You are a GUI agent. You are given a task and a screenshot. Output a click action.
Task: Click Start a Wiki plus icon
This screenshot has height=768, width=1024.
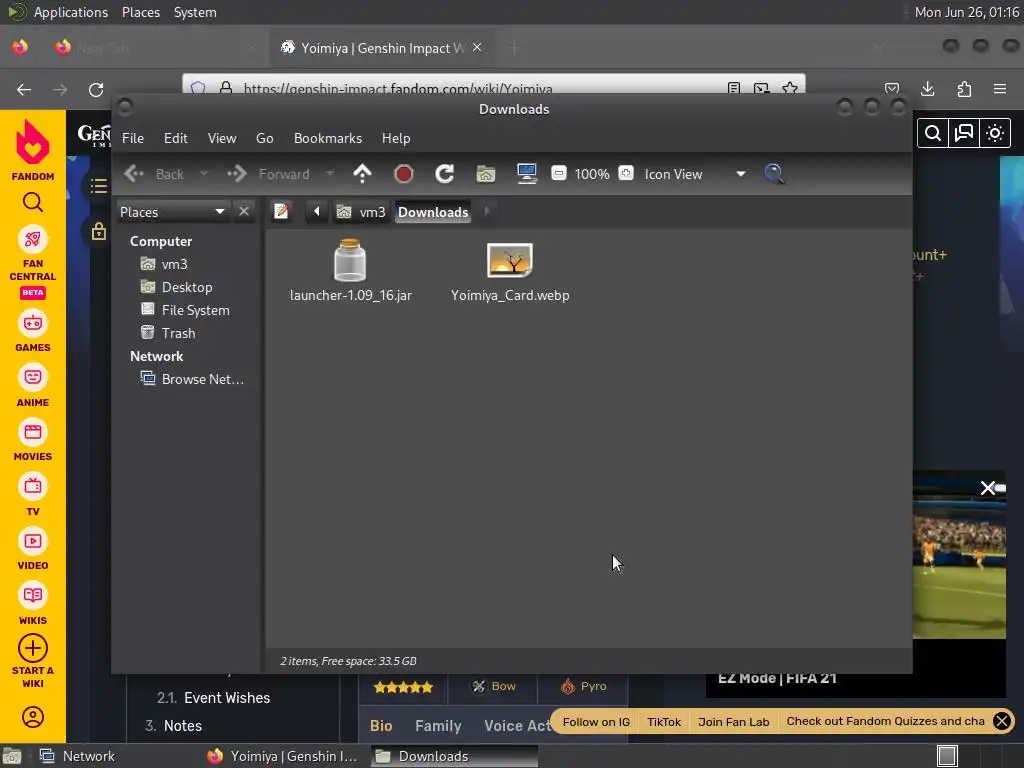33,648
